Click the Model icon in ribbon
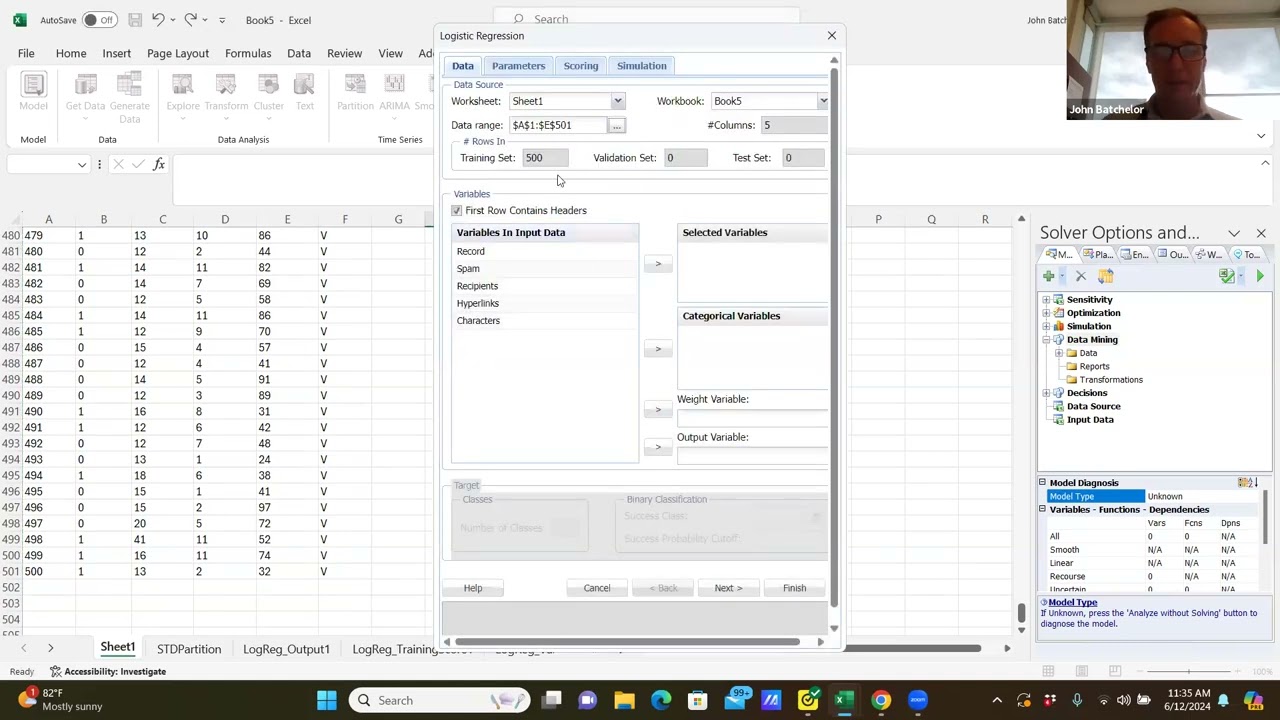 [x=33, y=92]
